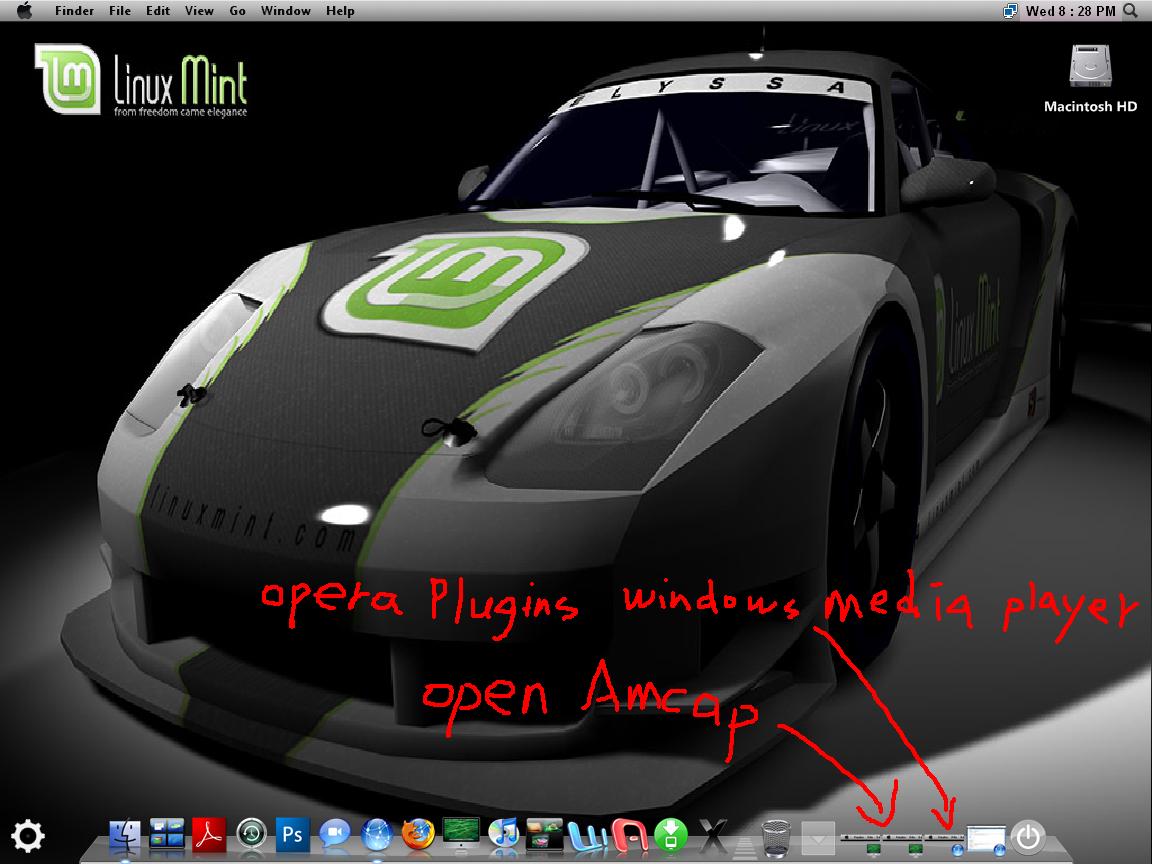This screenshot has width=1152, height=864.
Task: Click the white gear icon
Action: (x=28, y=836)
